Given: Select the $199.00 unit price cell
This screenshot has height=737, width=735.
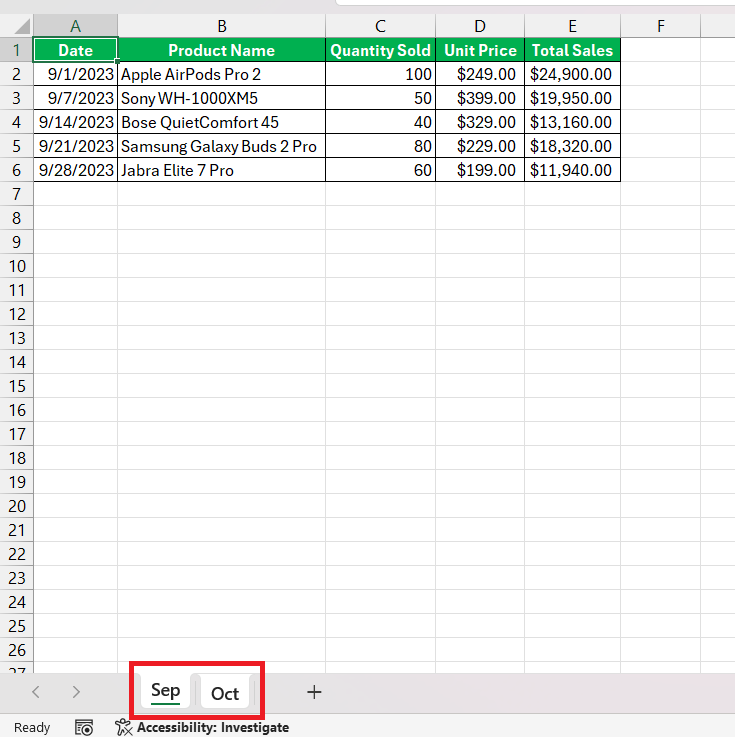Looking at the screenshot, I should click(480, 170).
